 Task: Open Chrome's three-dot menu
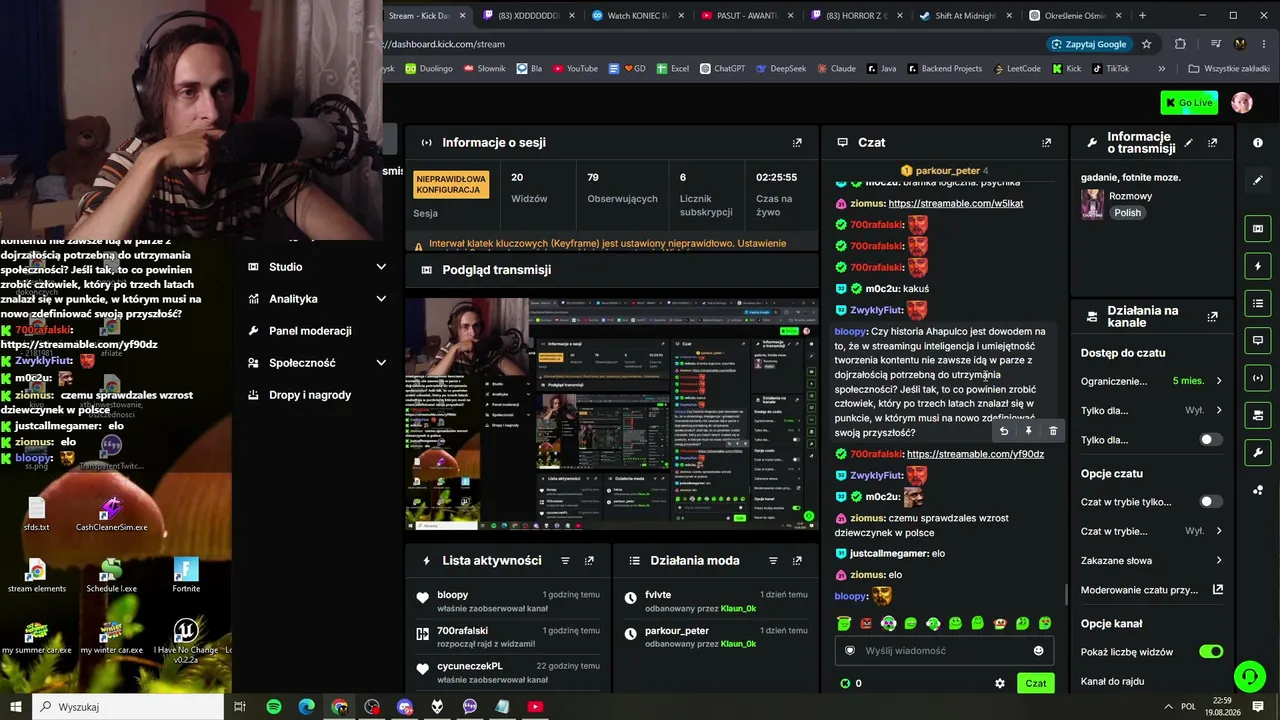[x=1263, y=44]
